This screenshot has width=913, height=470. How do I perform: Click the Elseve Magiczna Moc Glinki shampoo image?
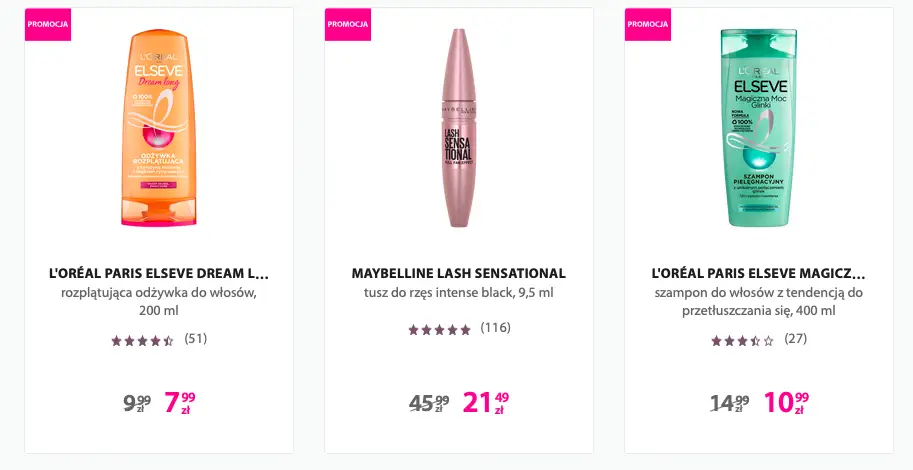coord(759,128)
